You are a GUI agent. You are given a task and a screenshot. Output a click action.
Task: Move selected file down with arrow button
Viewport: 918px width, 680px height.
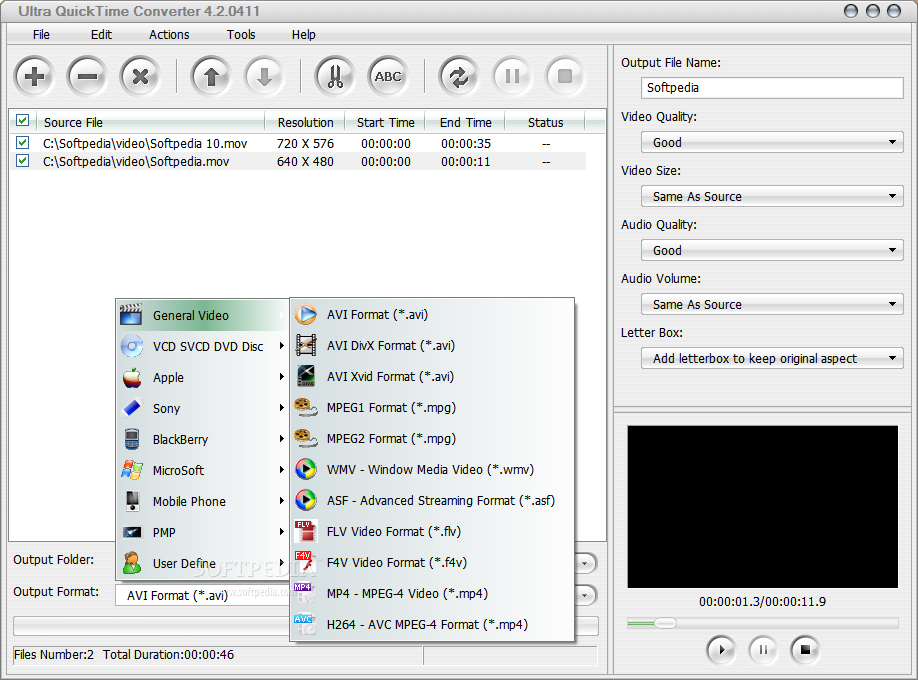264,76
